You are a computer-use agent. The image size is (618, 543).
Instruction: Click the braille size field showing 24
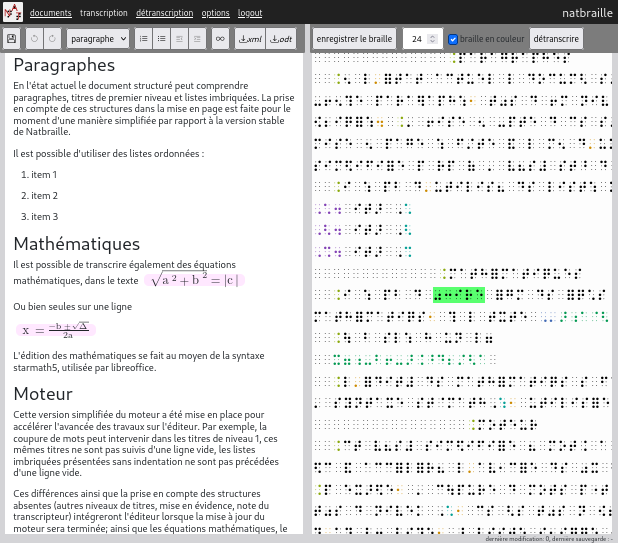click(x=422, y=39)
